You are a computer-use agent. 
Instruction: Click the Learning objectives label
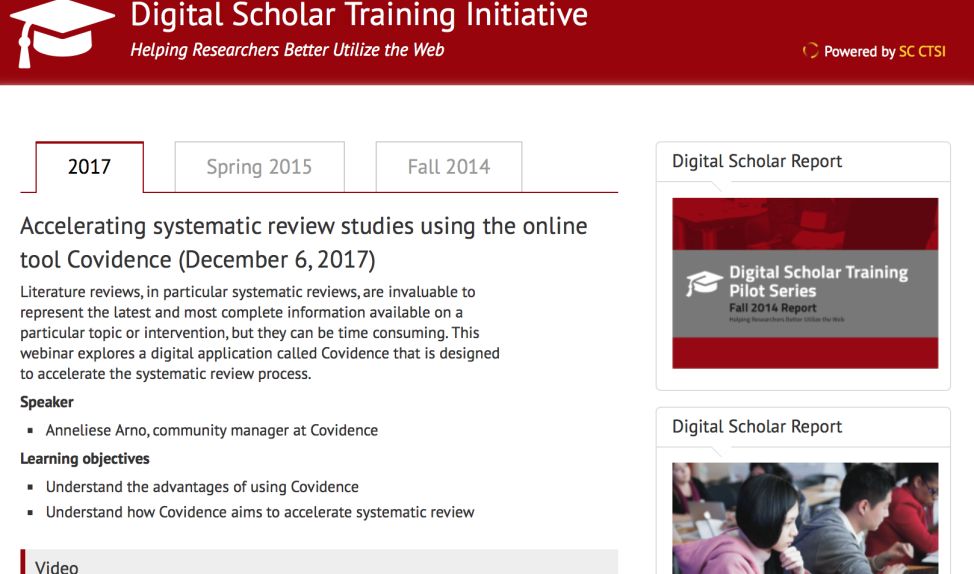coord(84,458)
